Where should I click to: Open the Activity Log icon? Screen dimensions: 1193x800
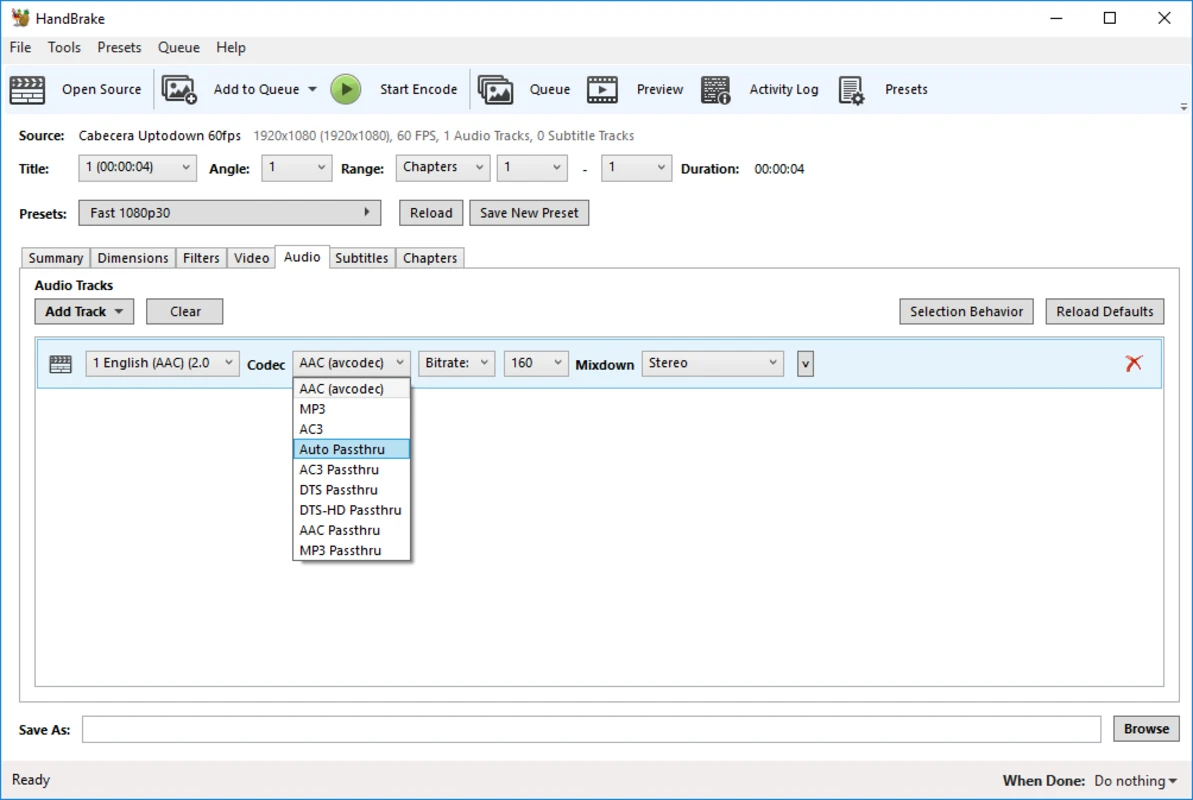pos(715,90)
